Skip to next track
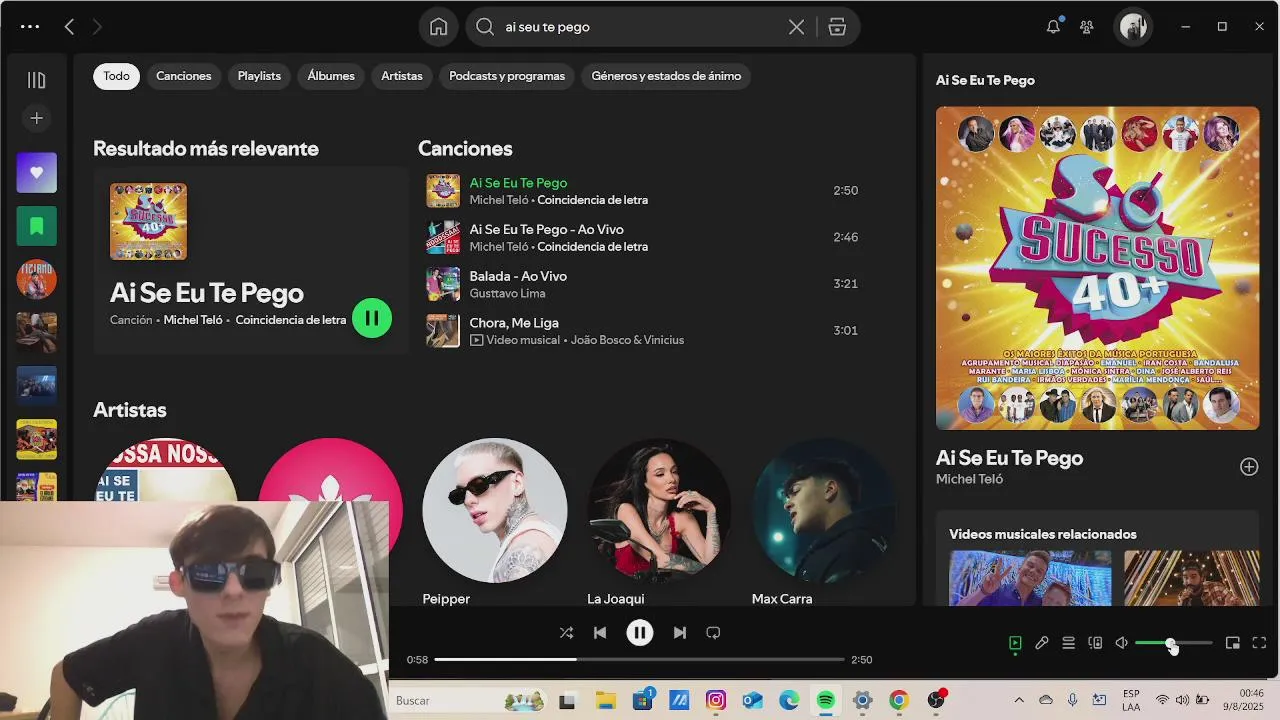 [x=680, y=632]
